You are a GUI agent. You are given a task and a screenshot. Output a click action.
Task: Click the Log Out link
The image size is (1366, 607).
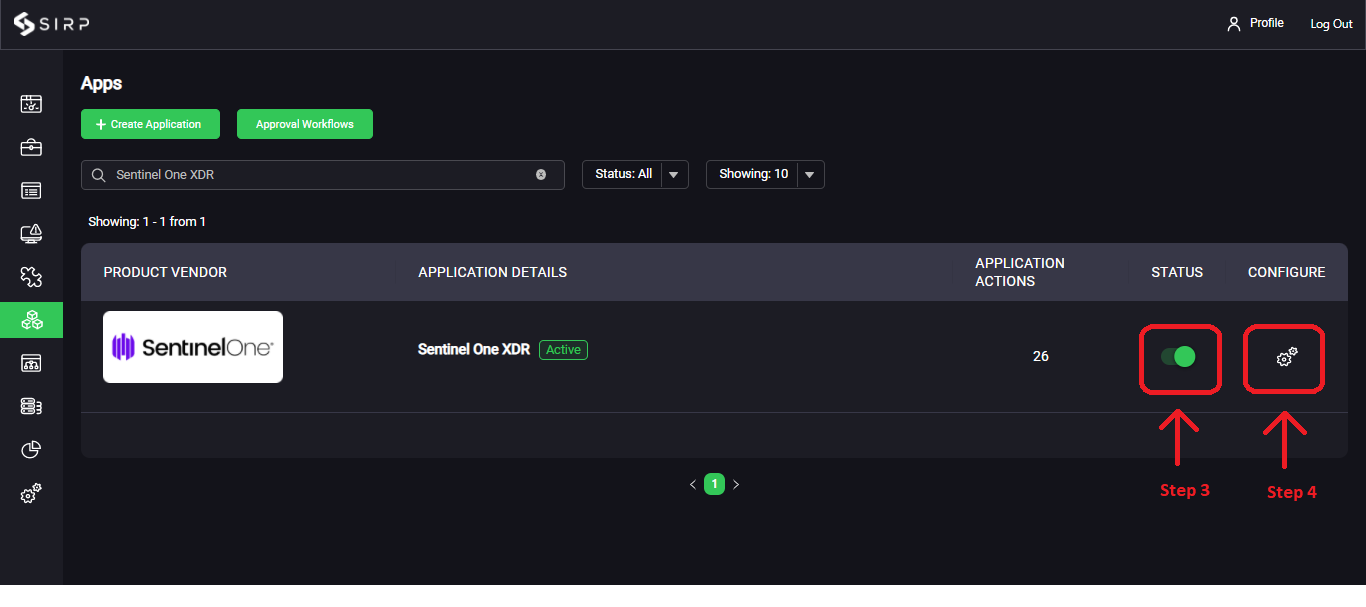(1332, 24)
